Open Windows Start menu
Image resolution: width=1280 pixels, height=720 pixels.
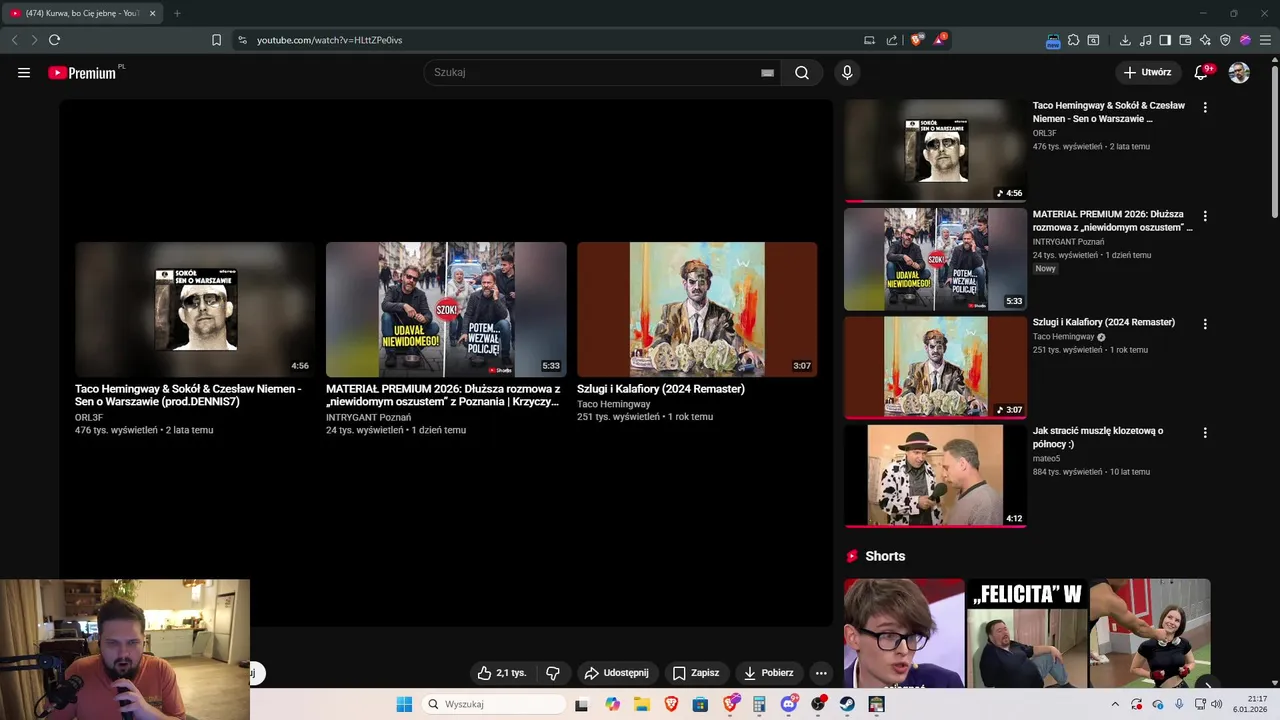click(404, 704)
